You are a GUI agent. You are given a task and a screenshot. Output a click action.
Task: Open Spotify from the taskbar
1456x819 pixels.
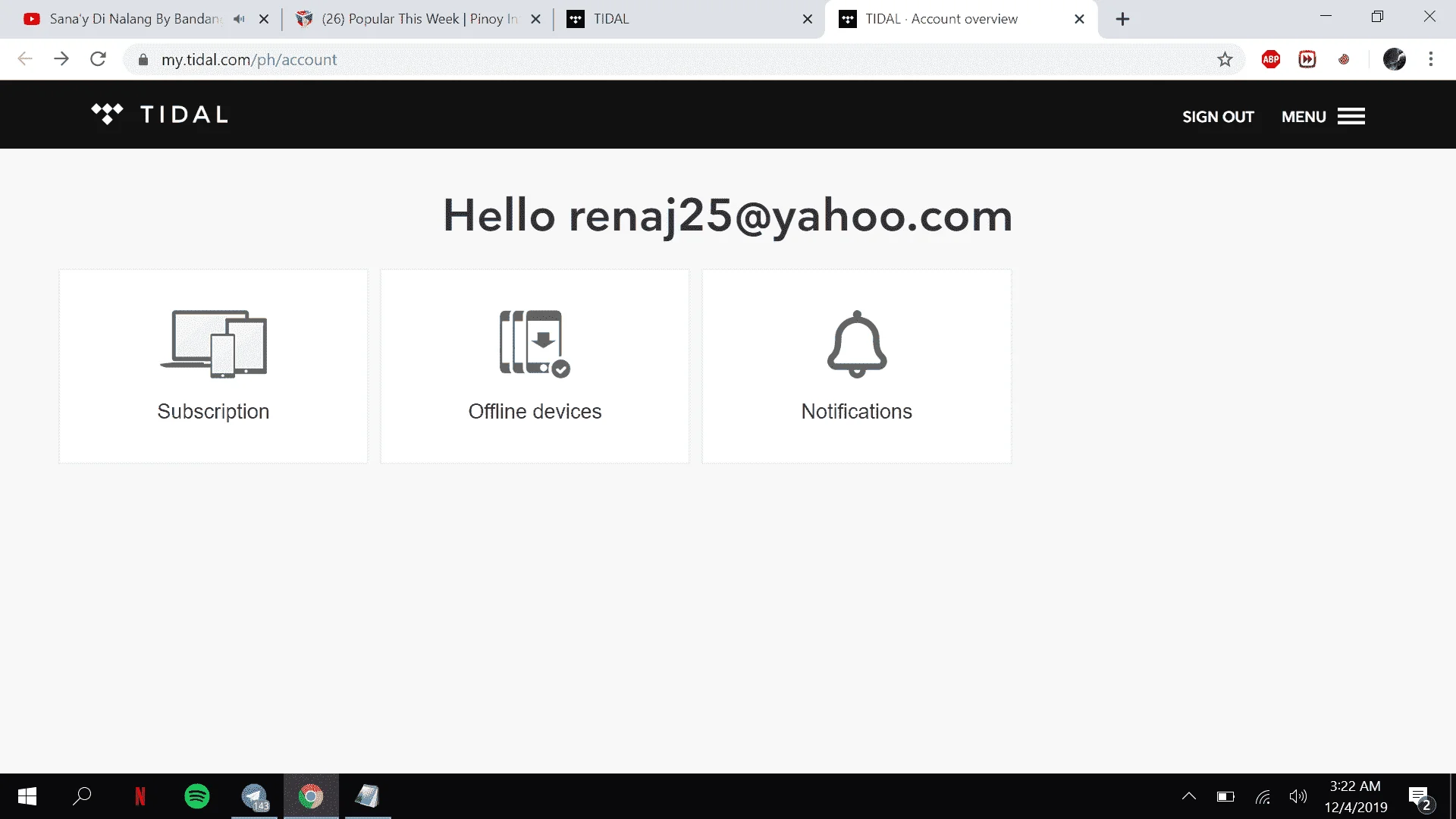pos(197,796)
